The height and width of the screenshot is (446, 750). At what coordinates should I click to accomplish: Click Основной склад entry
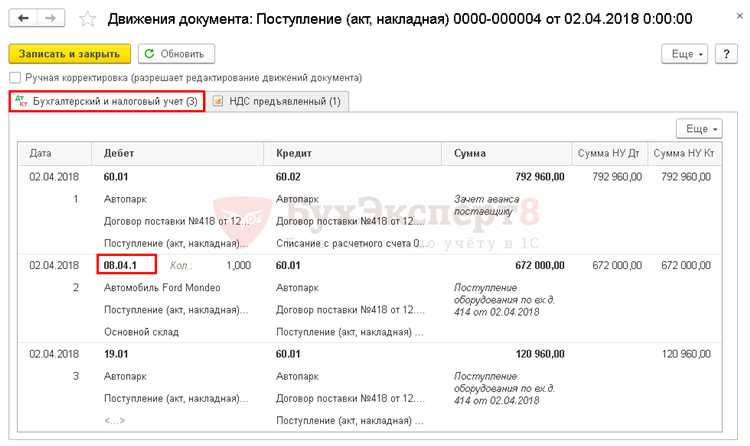142,332
